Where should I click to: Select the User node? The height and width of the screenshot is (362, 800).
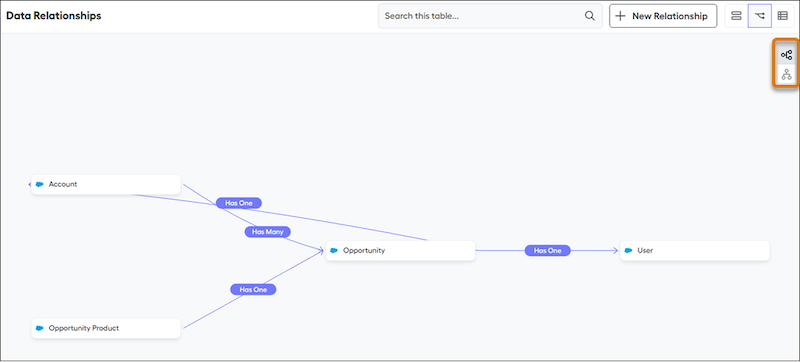694,251
